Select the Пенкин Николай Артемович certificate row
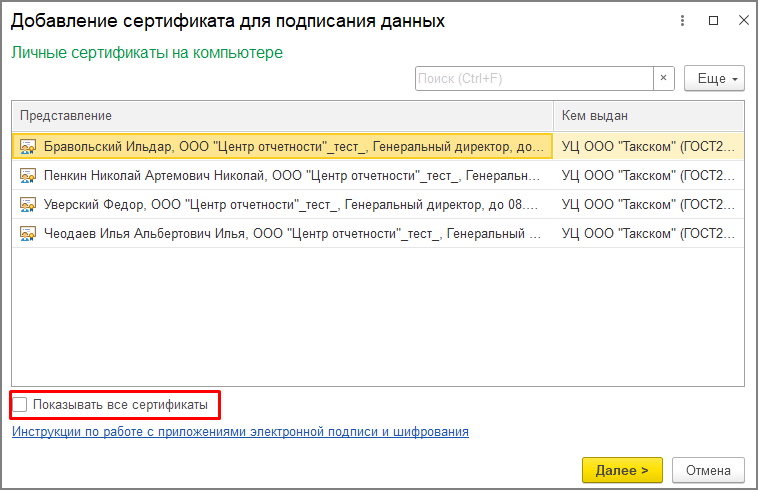758x490 pixels. tap(378, 175)
